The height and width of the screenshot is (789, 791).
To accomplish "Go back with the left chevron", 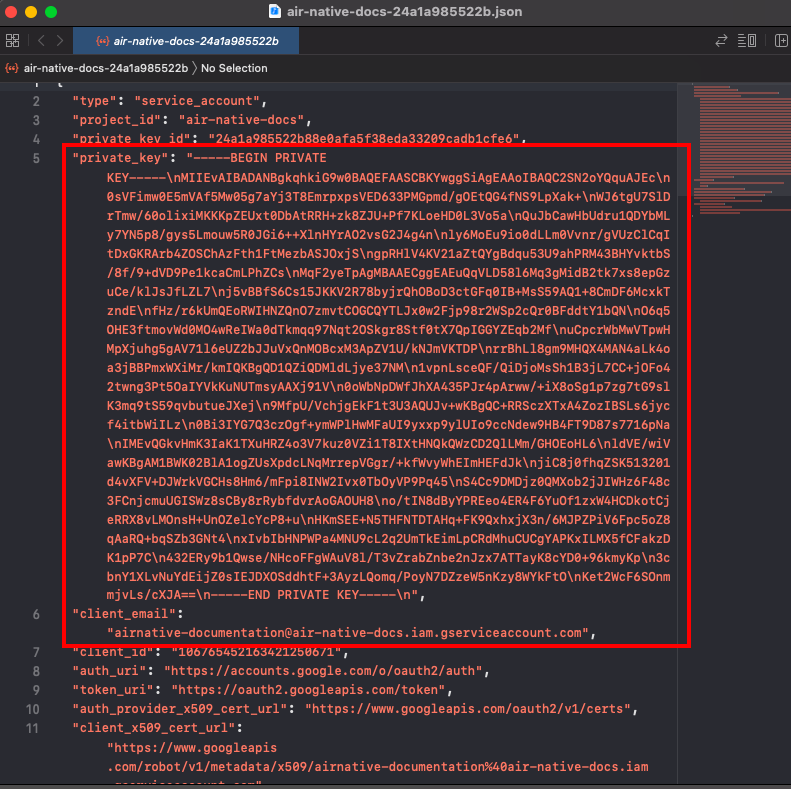I will coord(41,40).
